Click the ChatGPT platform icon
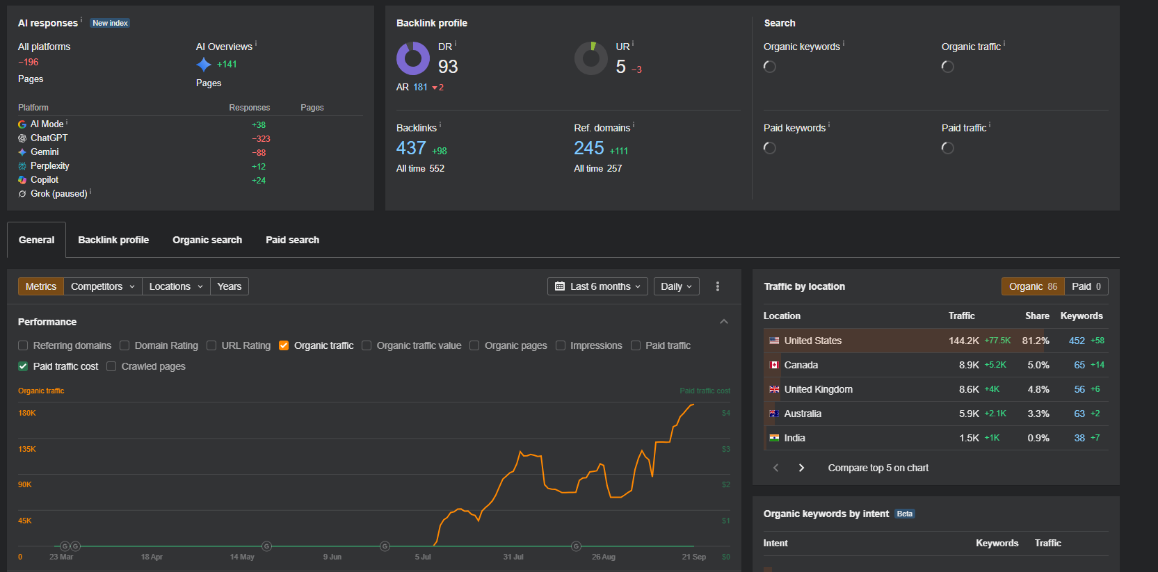Viewport: 1158px width, 572px height. 22,138
